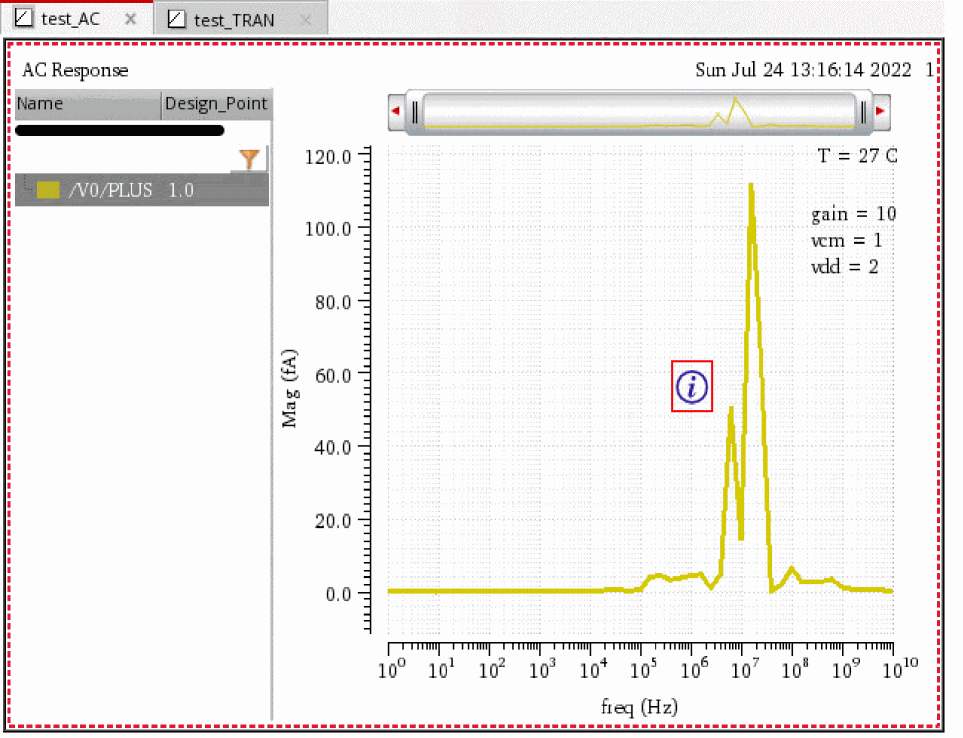Select the /V0/PLUS legend row
Image resolution: width=963 pixels, height=738 pixels.
point(142,190)
